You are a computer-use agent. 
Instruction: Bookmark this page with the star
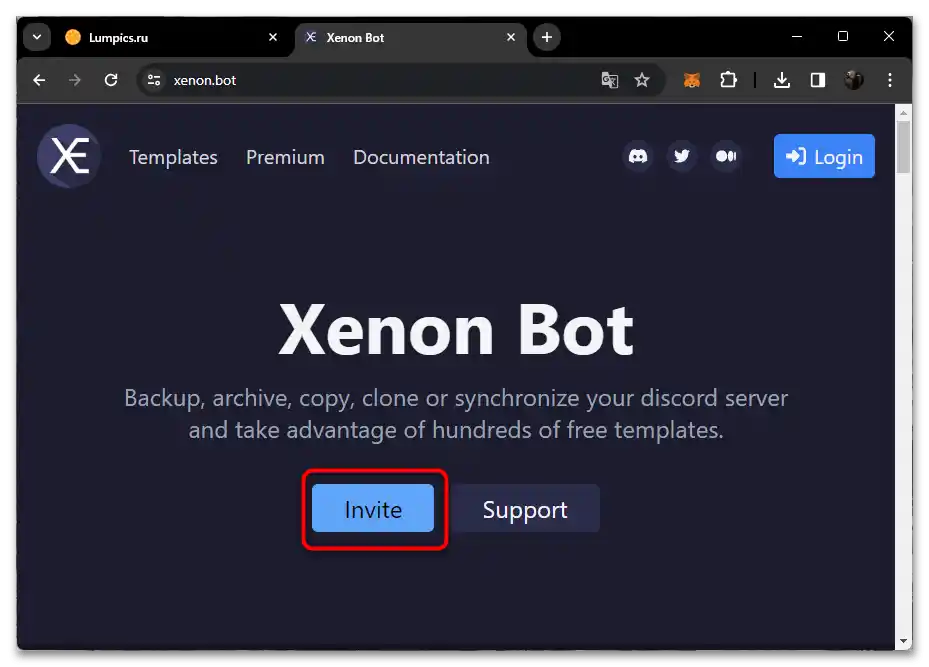click(x=642, y=80)
